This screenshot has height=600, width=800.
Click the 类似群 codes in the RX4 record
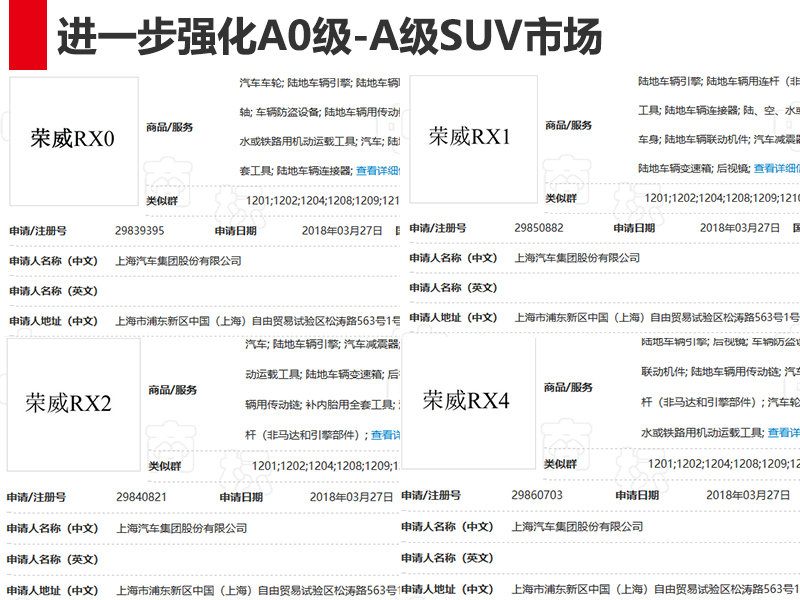click(x=724, y=464)
